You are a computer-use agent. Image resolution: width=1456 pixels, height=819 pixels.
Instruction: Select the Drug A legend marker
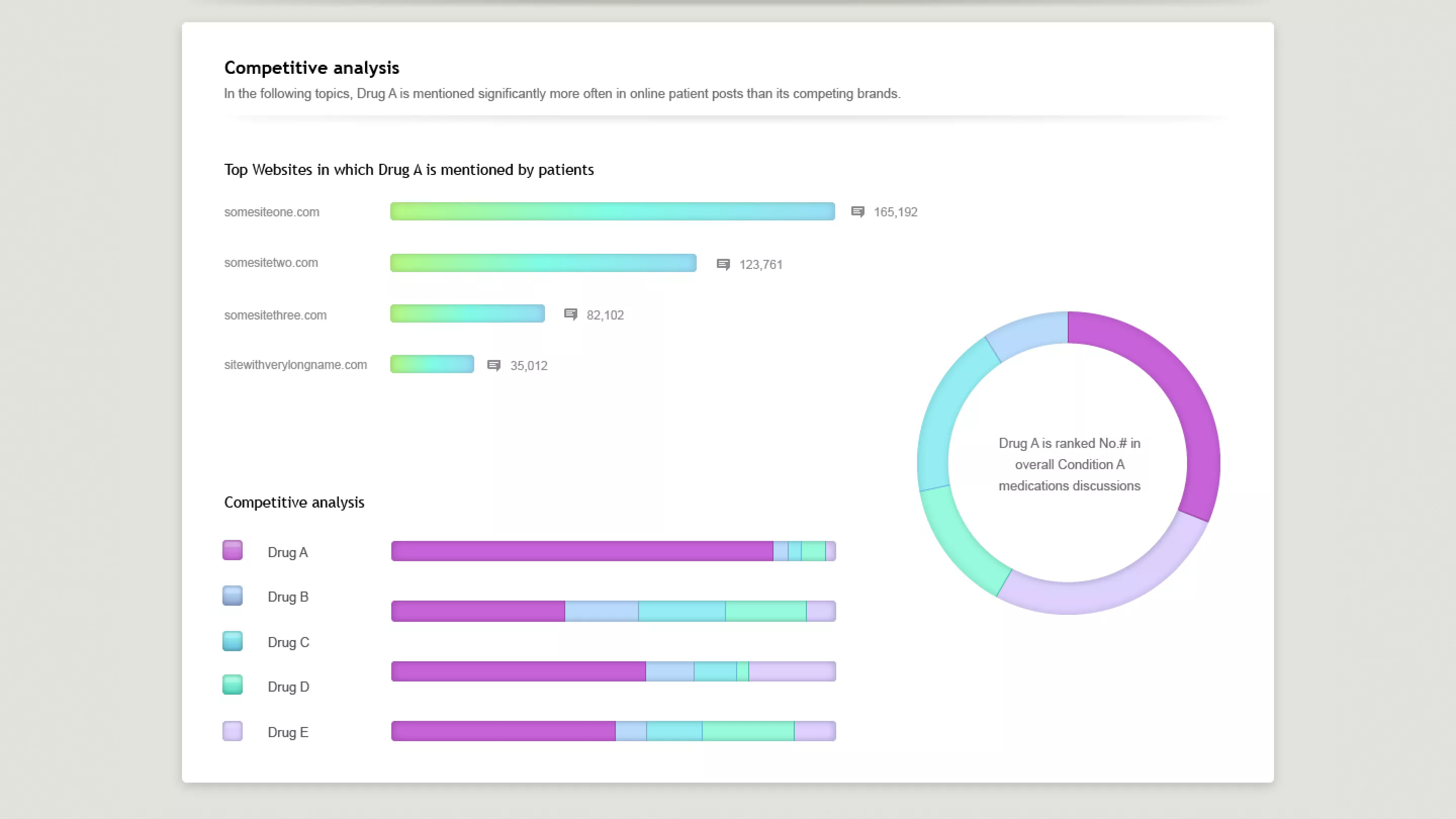click(x=233, y=551)
